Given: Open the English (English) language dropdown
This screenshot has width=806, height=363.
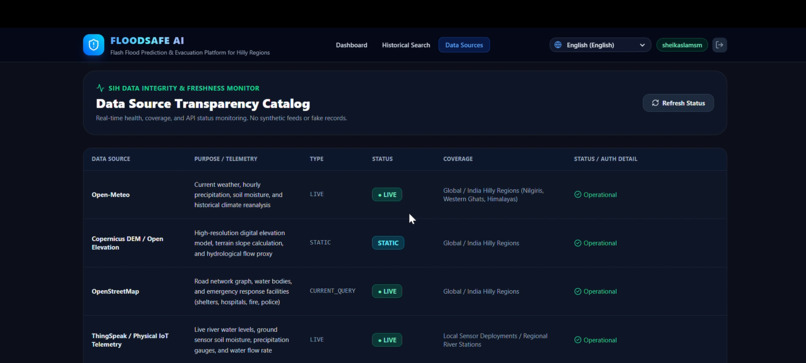Looking at the screenshot, I should click(600, 45).
